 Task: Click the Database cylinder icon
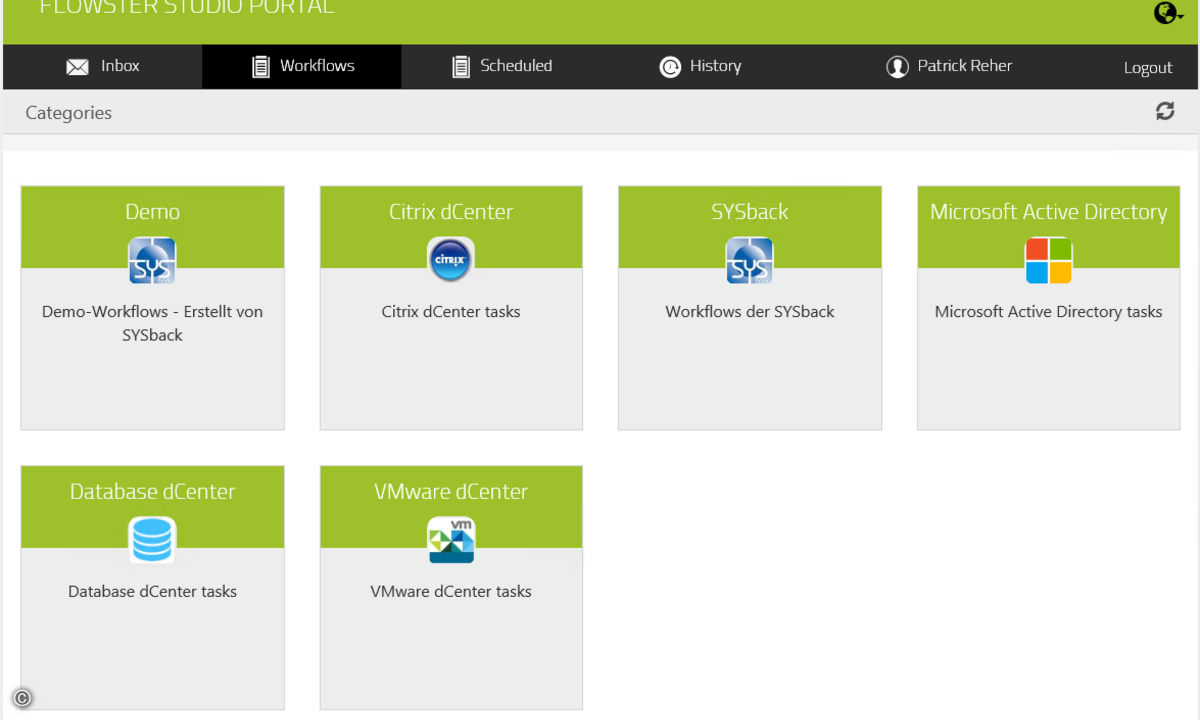[152, 541]
